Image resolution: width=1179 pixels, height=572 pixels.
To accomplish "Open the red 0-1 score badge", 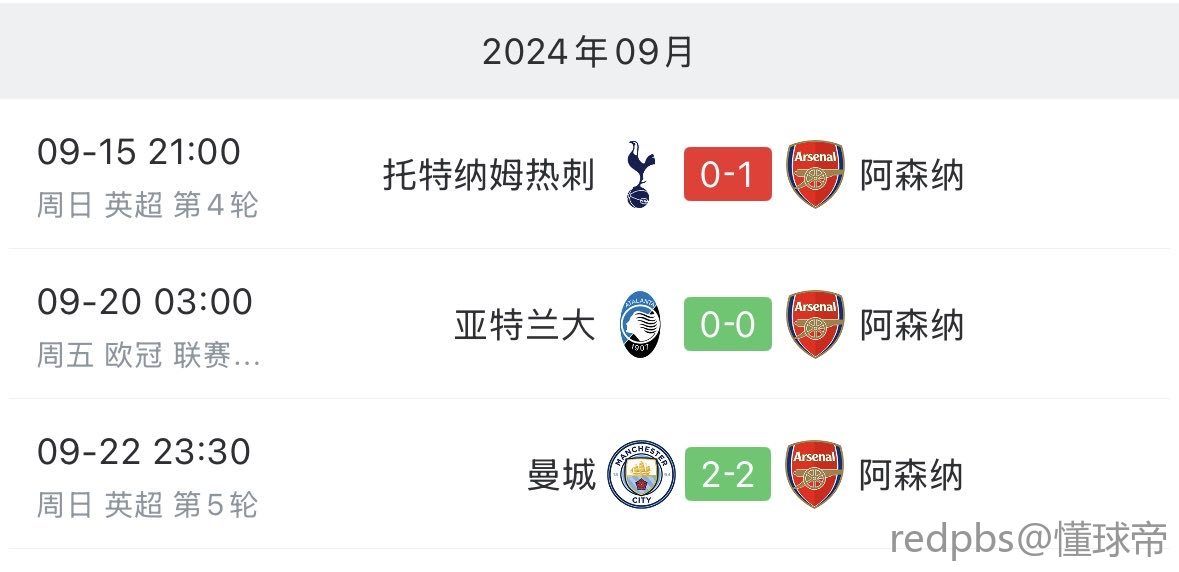I will click(727, 174).
